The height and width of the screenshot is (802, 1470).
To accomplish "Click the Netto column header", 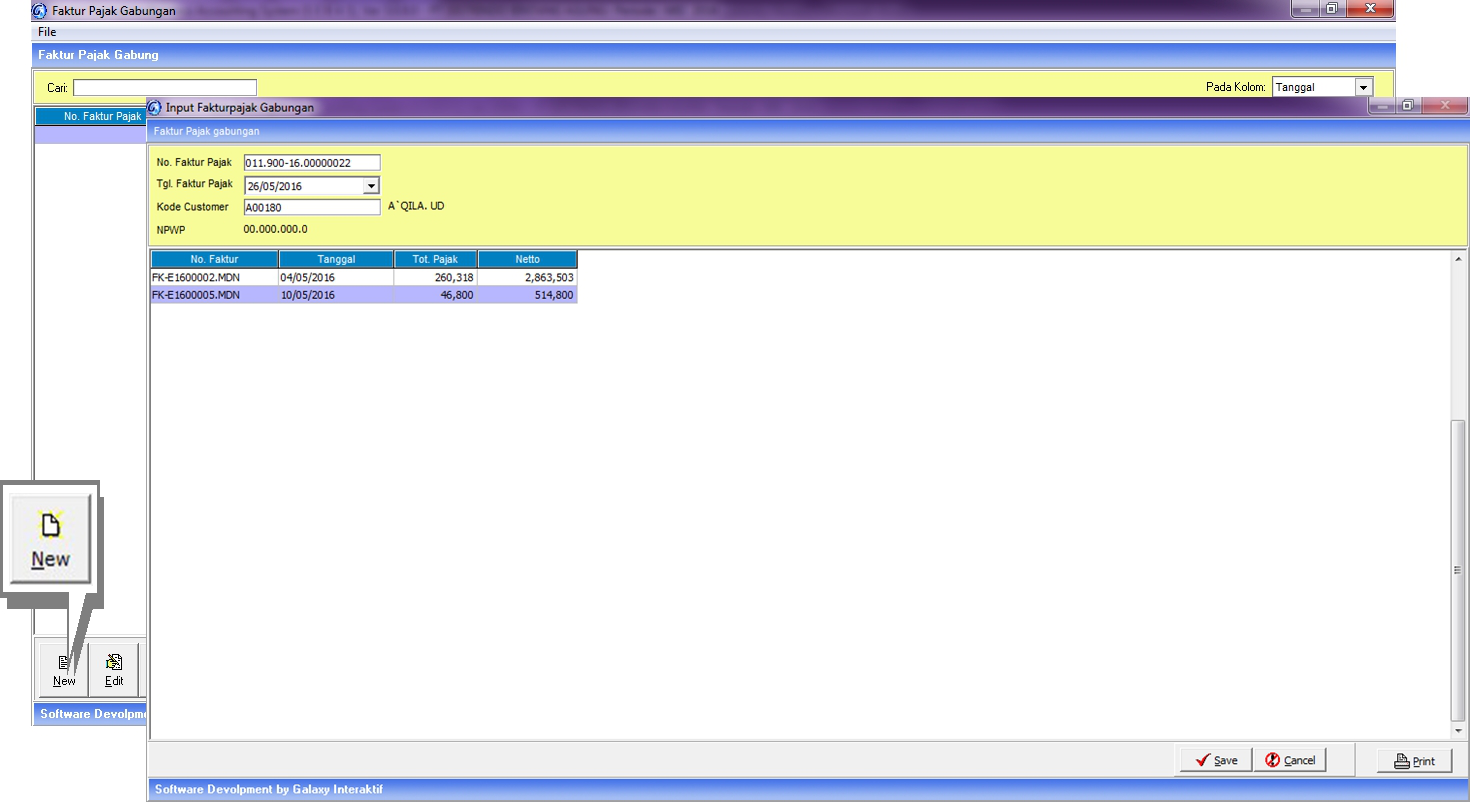I will tap(527, 260).
